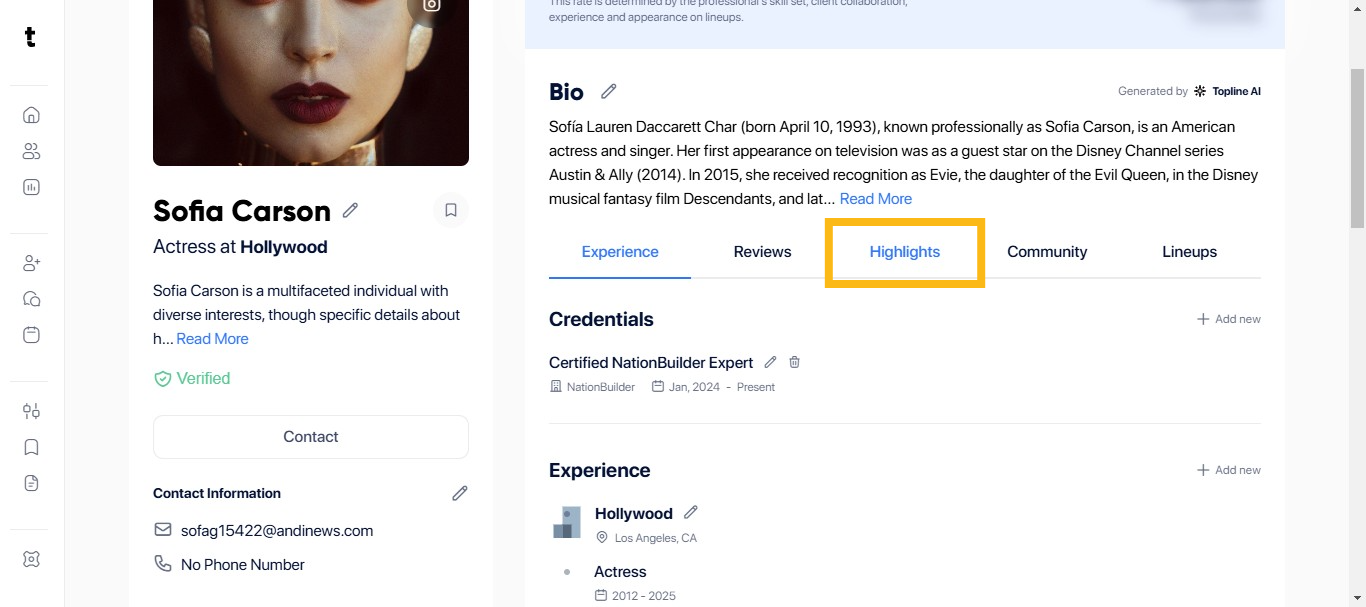Expand the Bio text with Read More
Image resolution: width=1366 pixels, height=607 pixels.
(x=875, y=198)
